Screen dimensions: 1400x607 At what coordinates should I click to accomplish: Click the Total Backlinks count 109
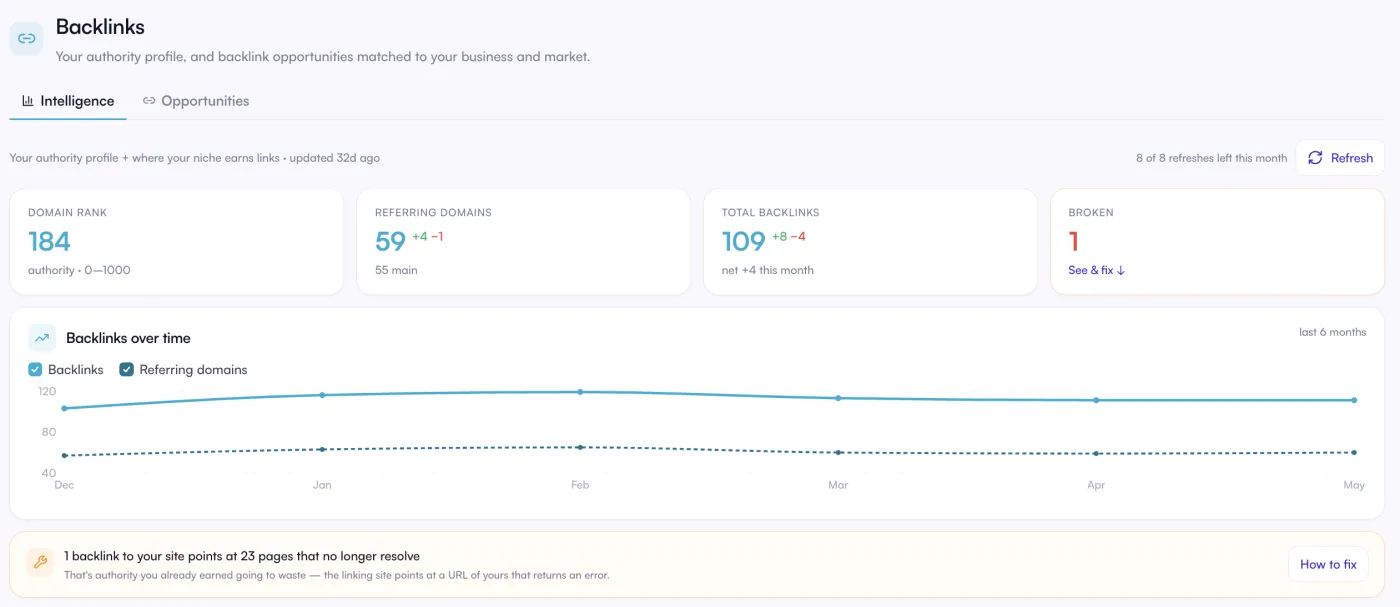click(743, 241)
